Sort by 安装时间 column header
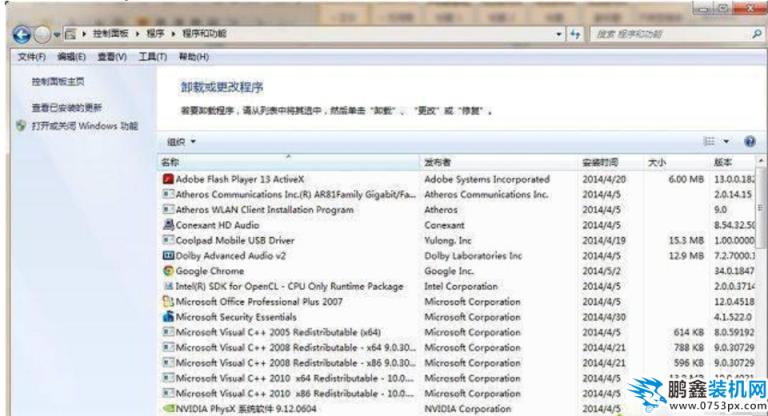Viewport: 768px width, 416px height. point(610,162)
